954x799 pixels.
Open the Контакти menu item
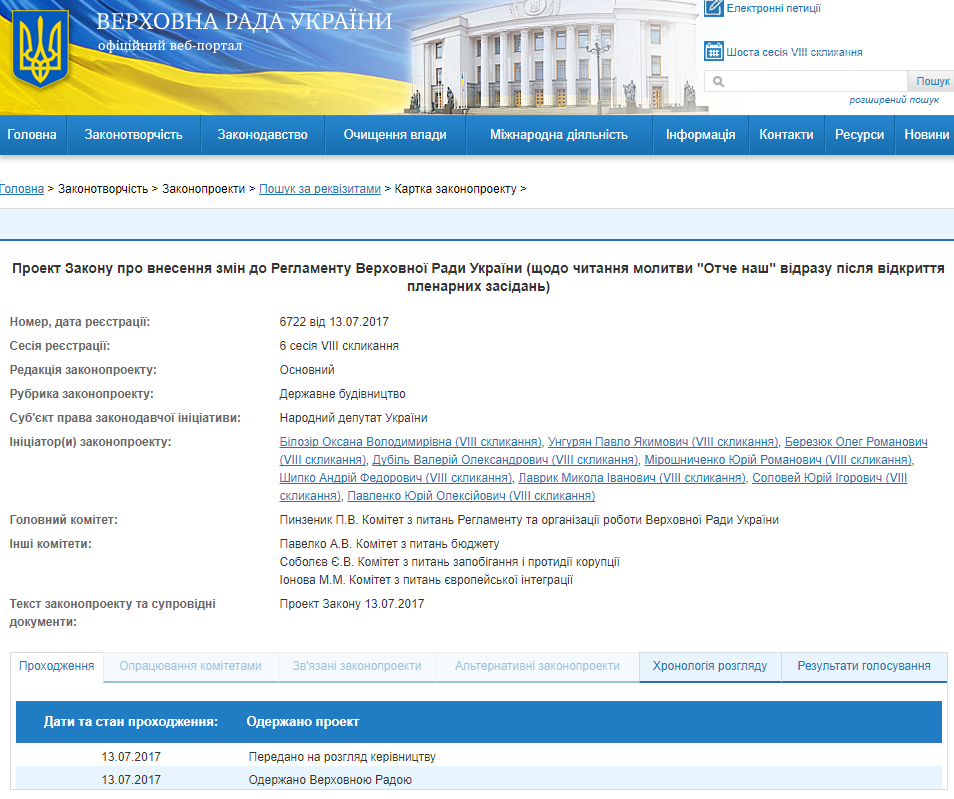click(x=786, y=134)
